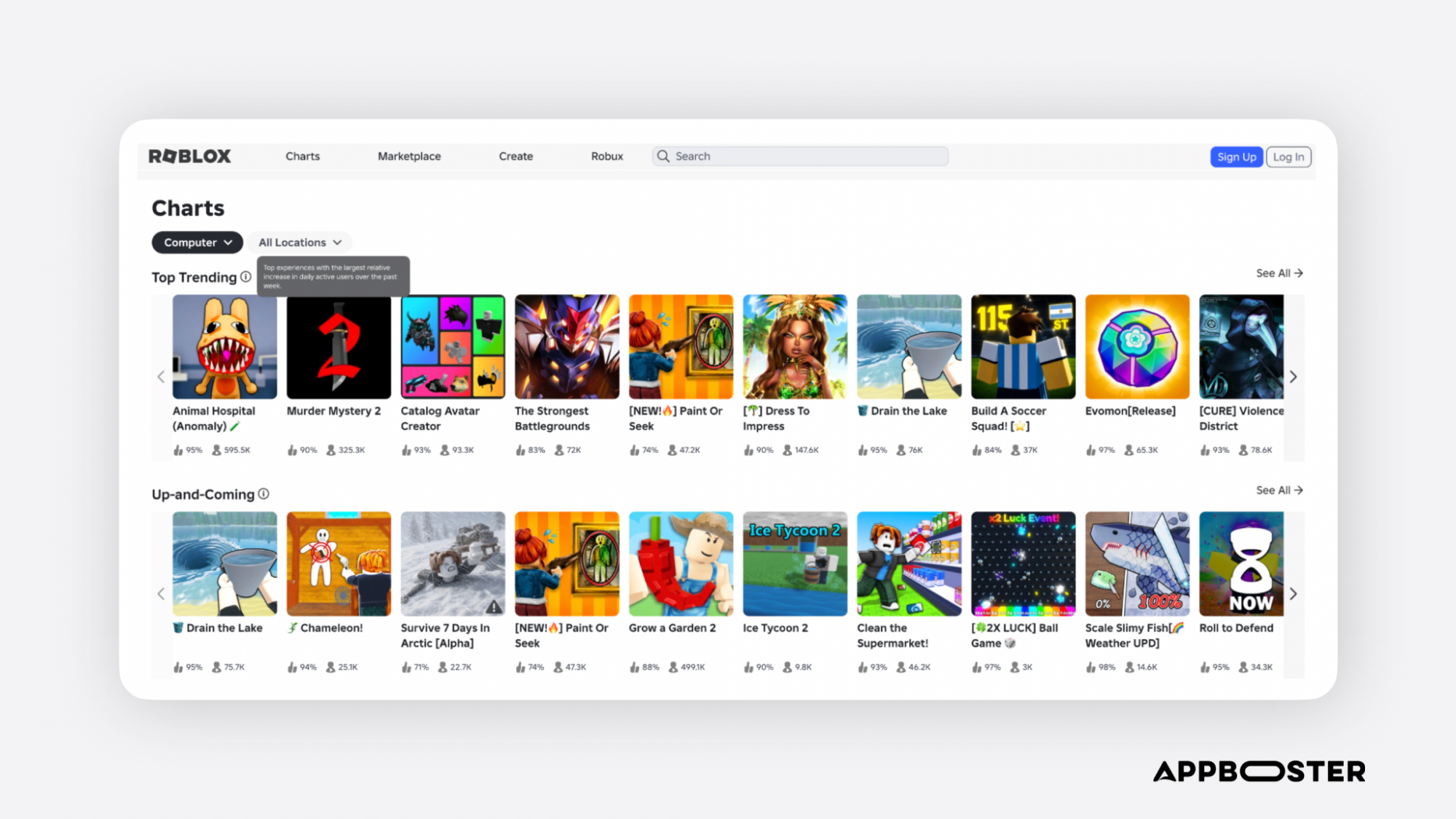The image size is (1456, 819).
Task: Open Grow a Garden 2 thumbnail
Action: [681, 563]
